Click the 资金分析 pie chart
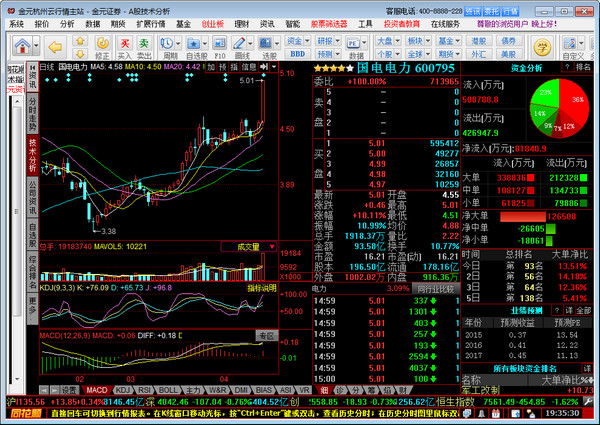Image resolution: width=600 pixels, height=425 pixels. pyautogui.click(x=559, y=108)
